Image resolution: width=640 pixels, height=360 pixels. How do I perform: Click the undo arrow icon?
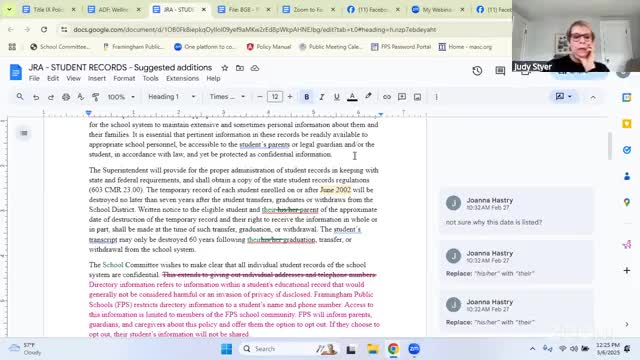pyautogui.click(x=36, y=97)
